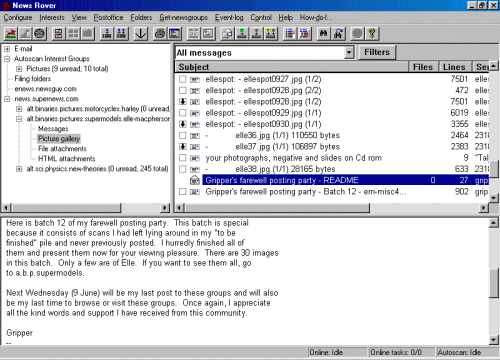
Task: Check the box for ellespot0929.jpg (1/1)
Action: 182,113
